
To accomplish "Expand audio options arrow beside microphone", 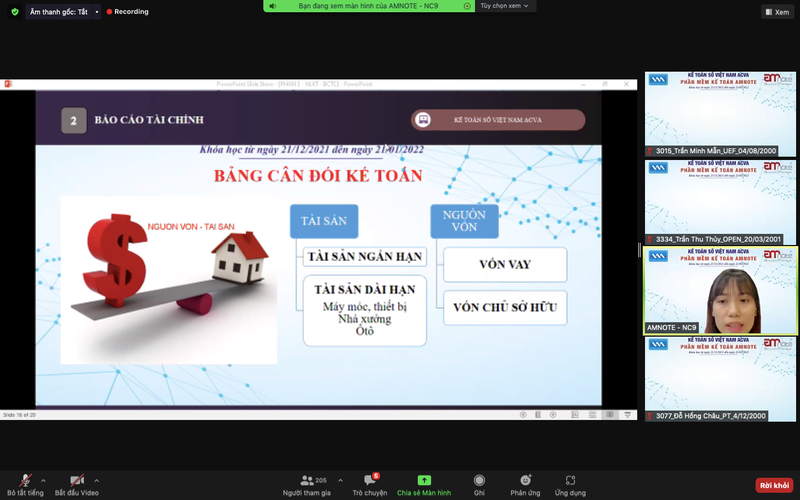I will pos(41,477).
